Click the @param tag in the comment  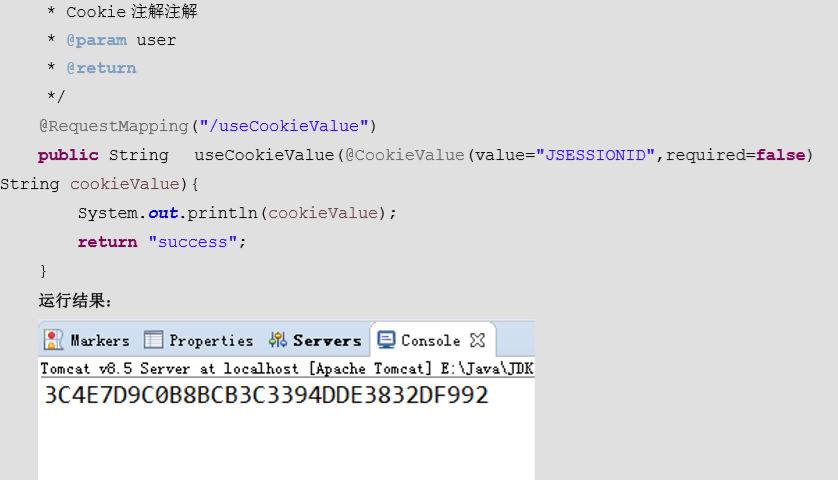[x=97, y=40]
